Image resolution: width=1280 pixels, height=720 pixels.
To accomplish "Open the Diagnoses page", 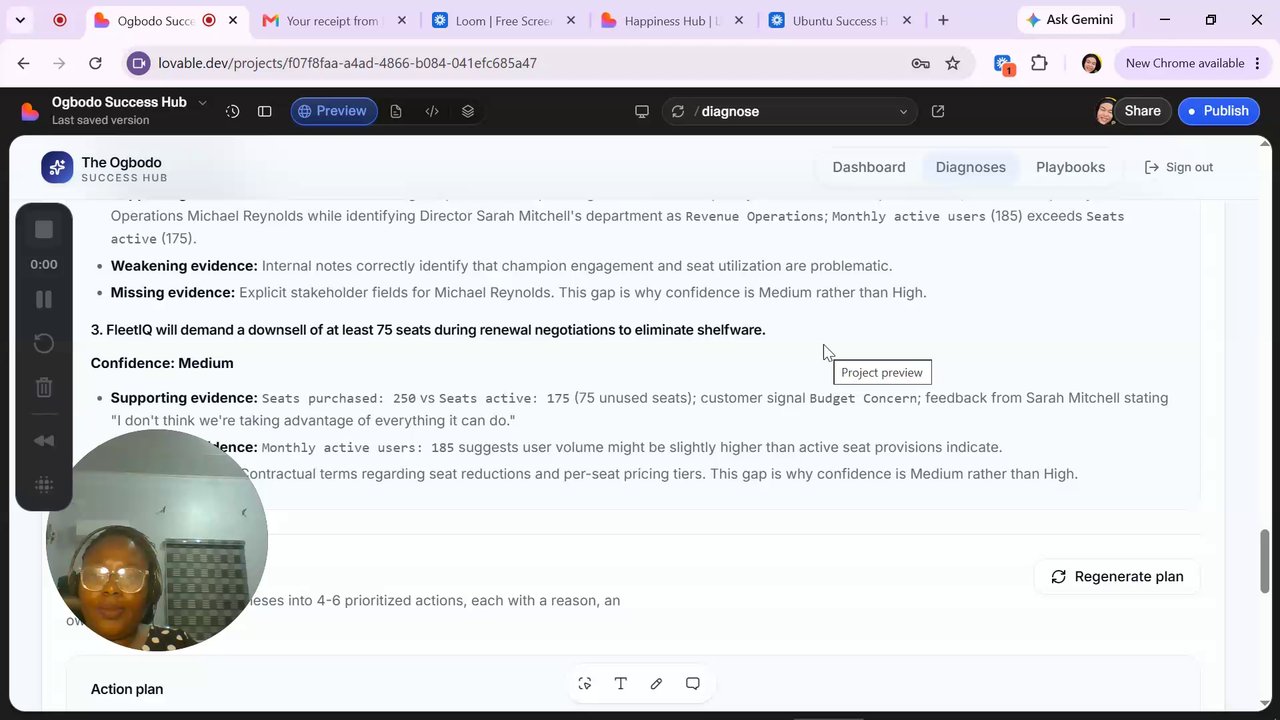I will 971,167.
